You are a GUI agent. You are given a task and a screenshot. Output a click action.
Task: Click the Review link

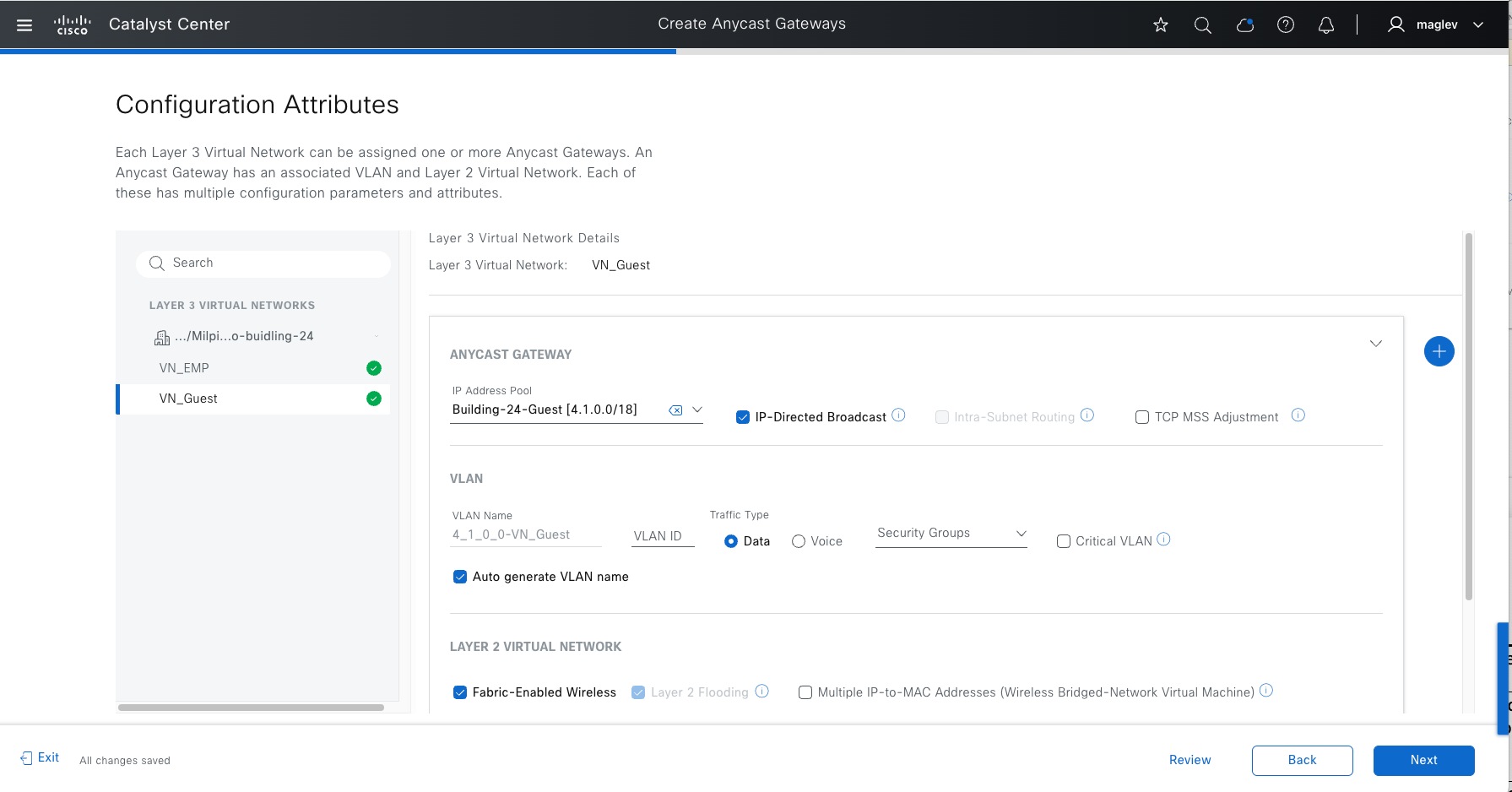coord(1190,760)
